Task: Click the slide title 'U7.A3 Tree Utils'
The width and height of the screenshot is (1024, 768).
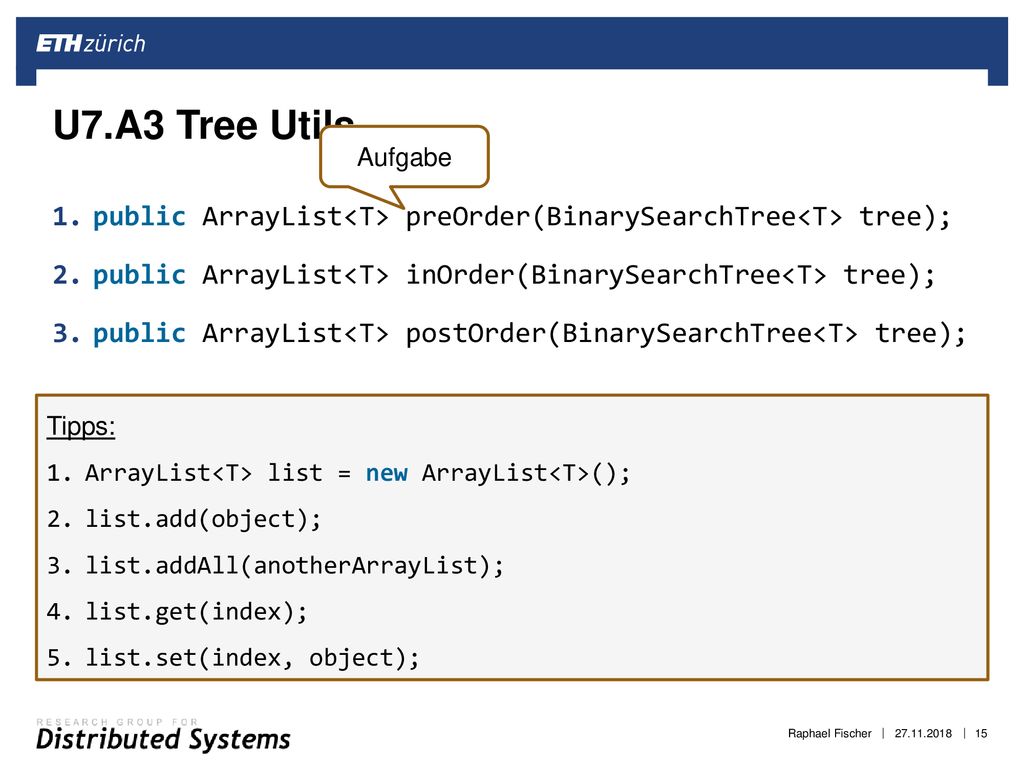Action: [x=204, y=125]
